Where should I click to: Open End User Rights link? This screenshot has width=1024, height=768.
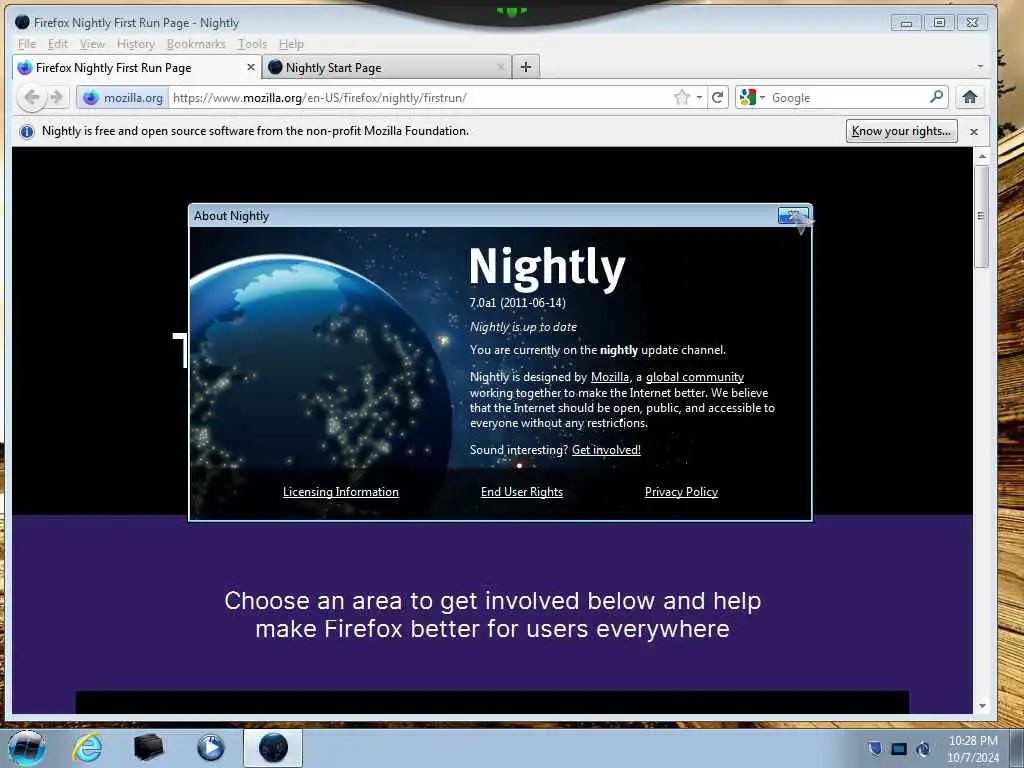[522, 492]
